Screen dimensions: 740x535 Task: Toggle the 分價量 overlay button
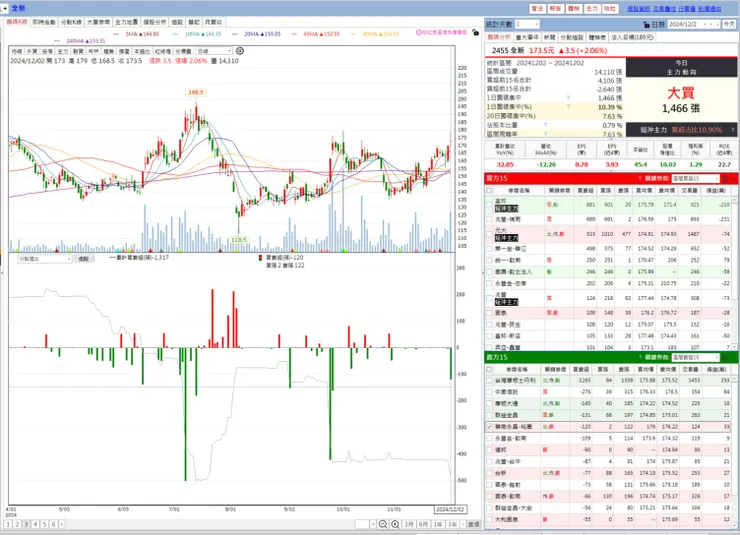(x=183, y=51)
